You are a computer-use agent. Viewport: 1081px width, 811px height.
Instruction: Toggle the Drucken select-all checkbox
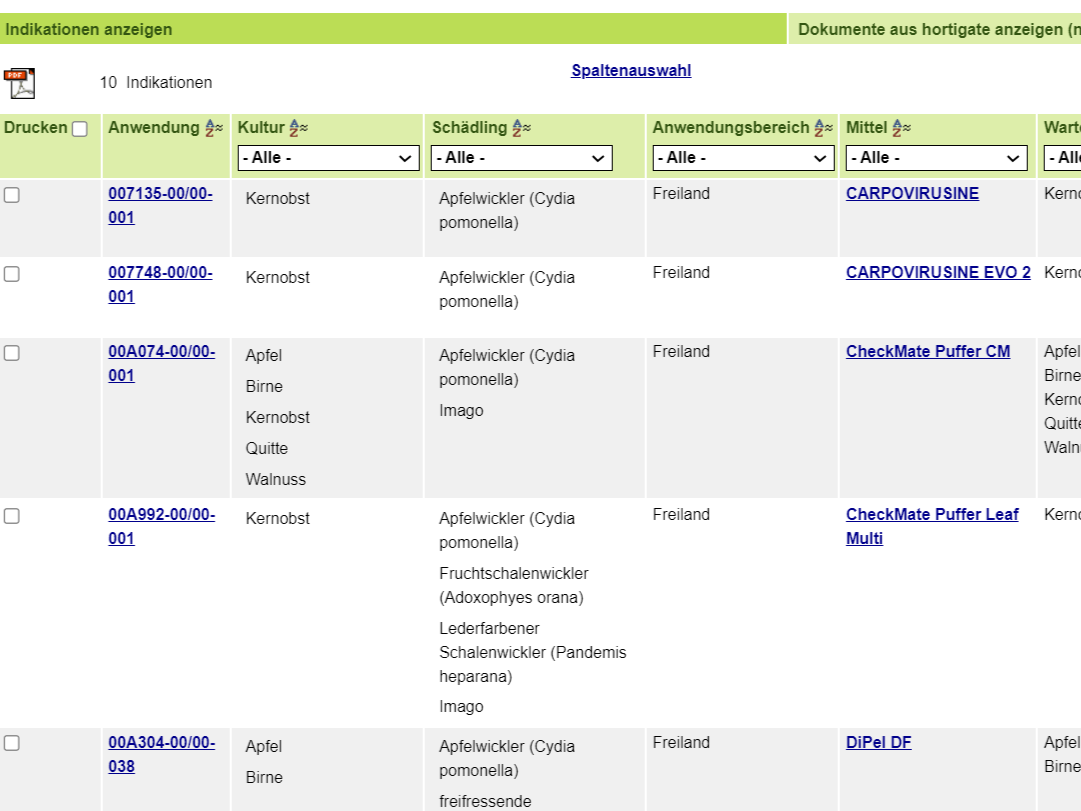click(x=80, y=129)
